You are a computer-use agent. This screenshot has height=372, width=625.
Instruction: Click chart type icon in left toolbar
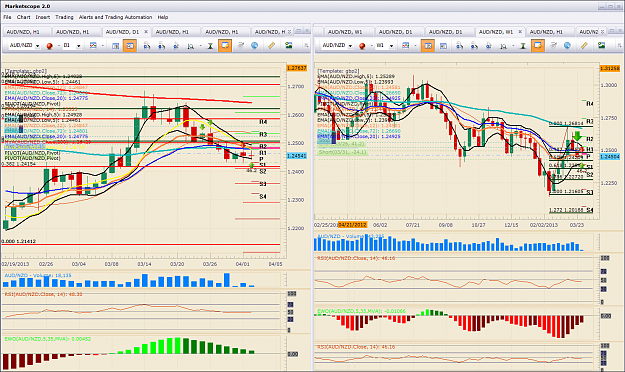tap(93, 46)
